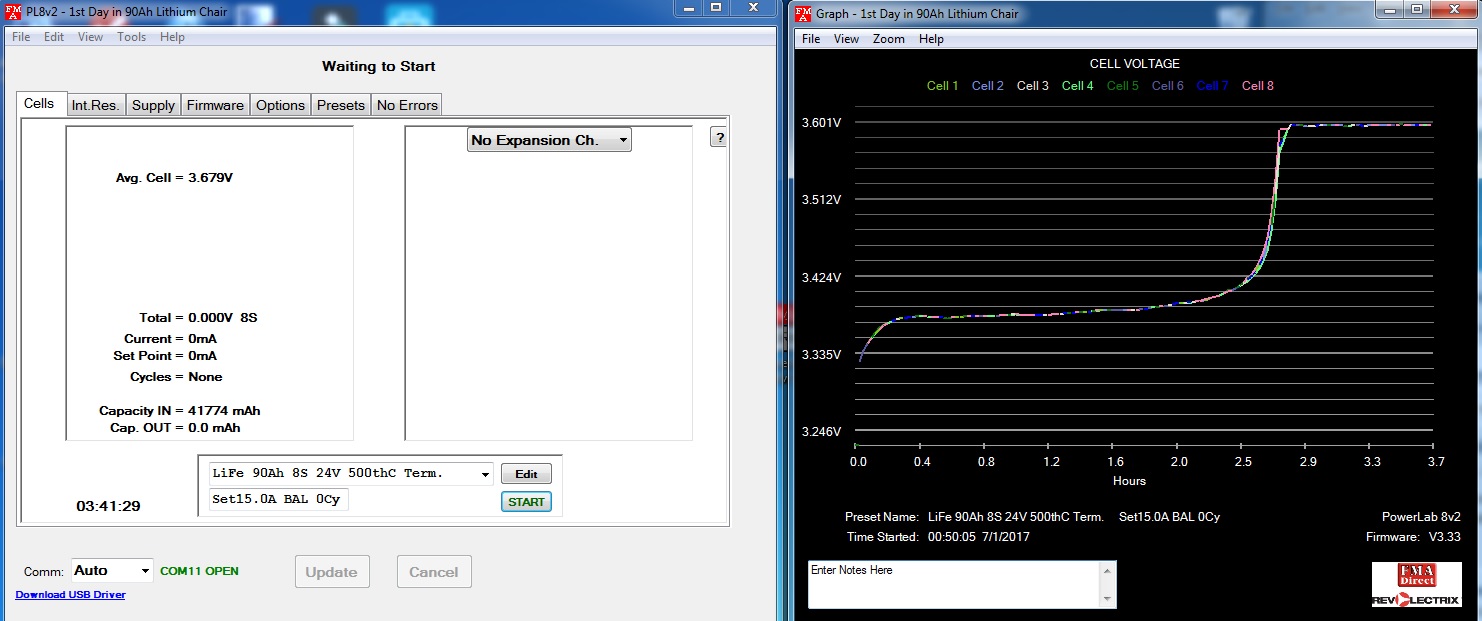Screen dimensions: 1482x621
Task: Click the question mark help button
Action: point(718,138)
